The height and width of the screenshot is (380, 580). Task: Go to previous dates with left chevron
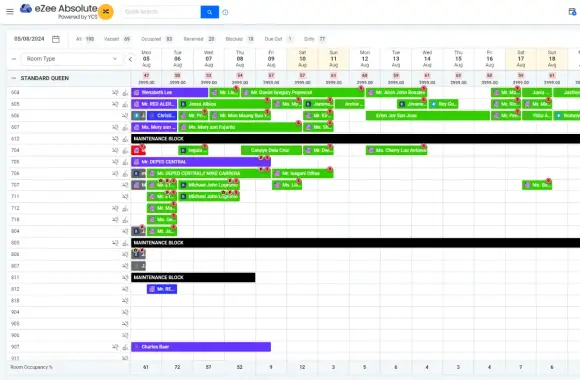(x=130, y=59)
